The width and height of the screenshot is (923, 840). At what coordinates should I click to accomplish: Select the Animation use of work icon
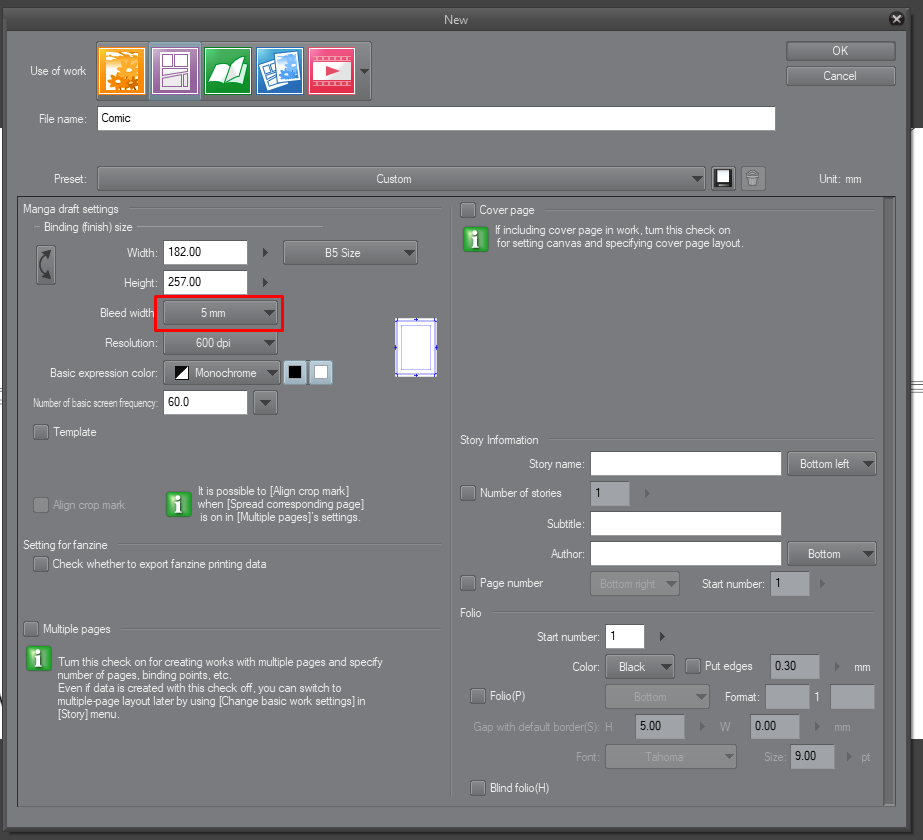click(x=332, y=71)
